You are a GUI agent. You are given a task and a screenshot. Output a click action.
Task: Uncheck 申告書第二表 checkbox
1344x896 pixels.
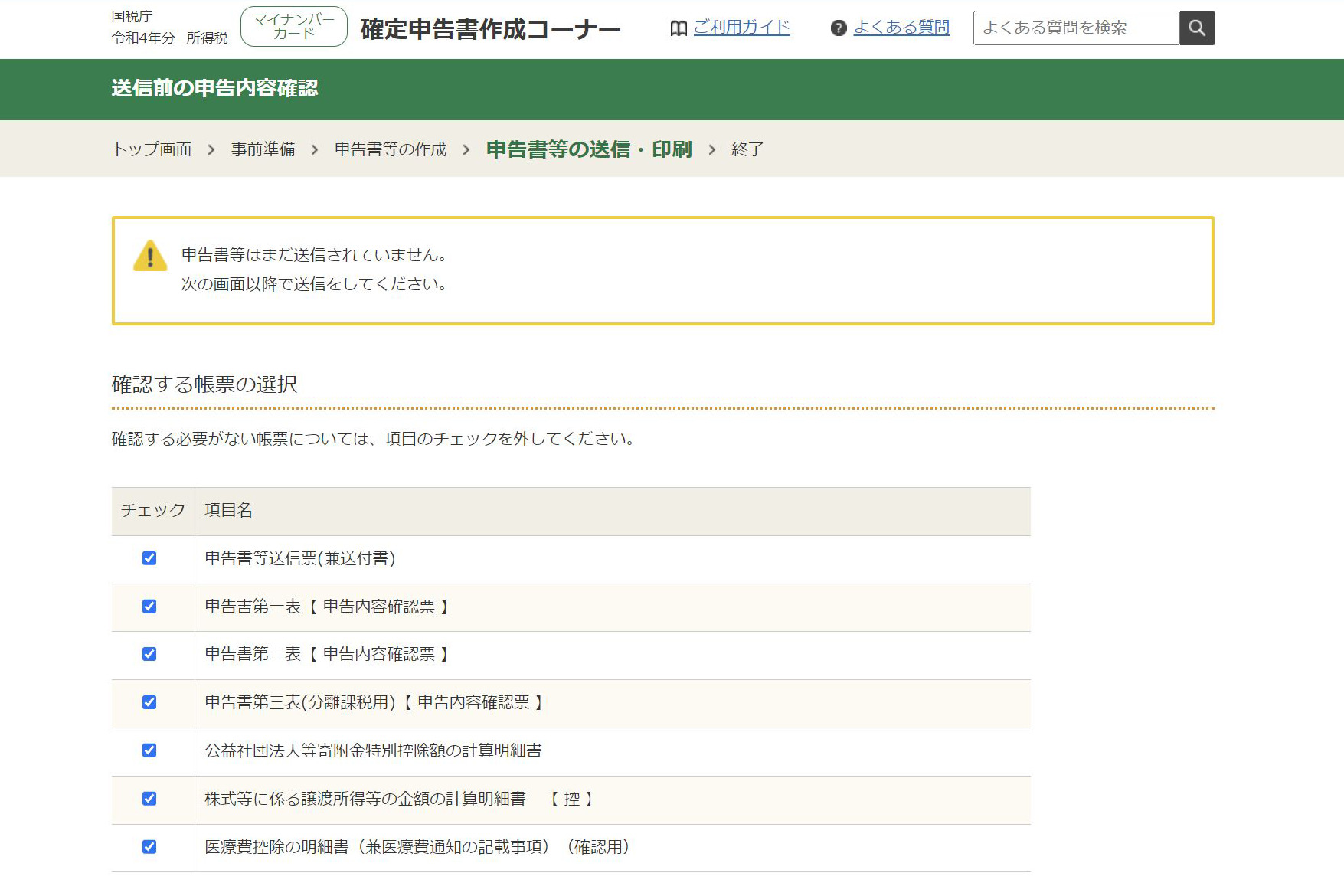coord(149,654)
